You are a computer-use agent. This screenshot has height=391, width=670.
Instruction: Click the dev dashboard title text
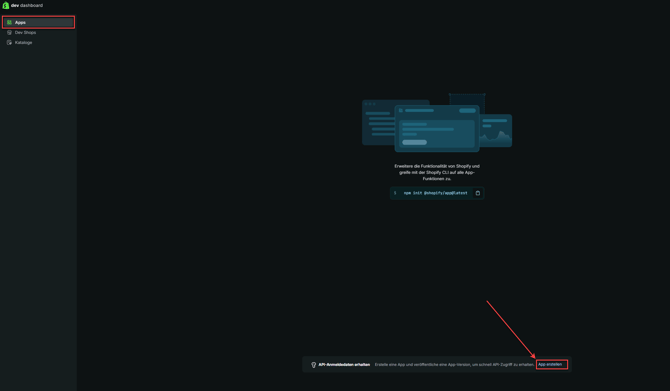tap(27, 6)
